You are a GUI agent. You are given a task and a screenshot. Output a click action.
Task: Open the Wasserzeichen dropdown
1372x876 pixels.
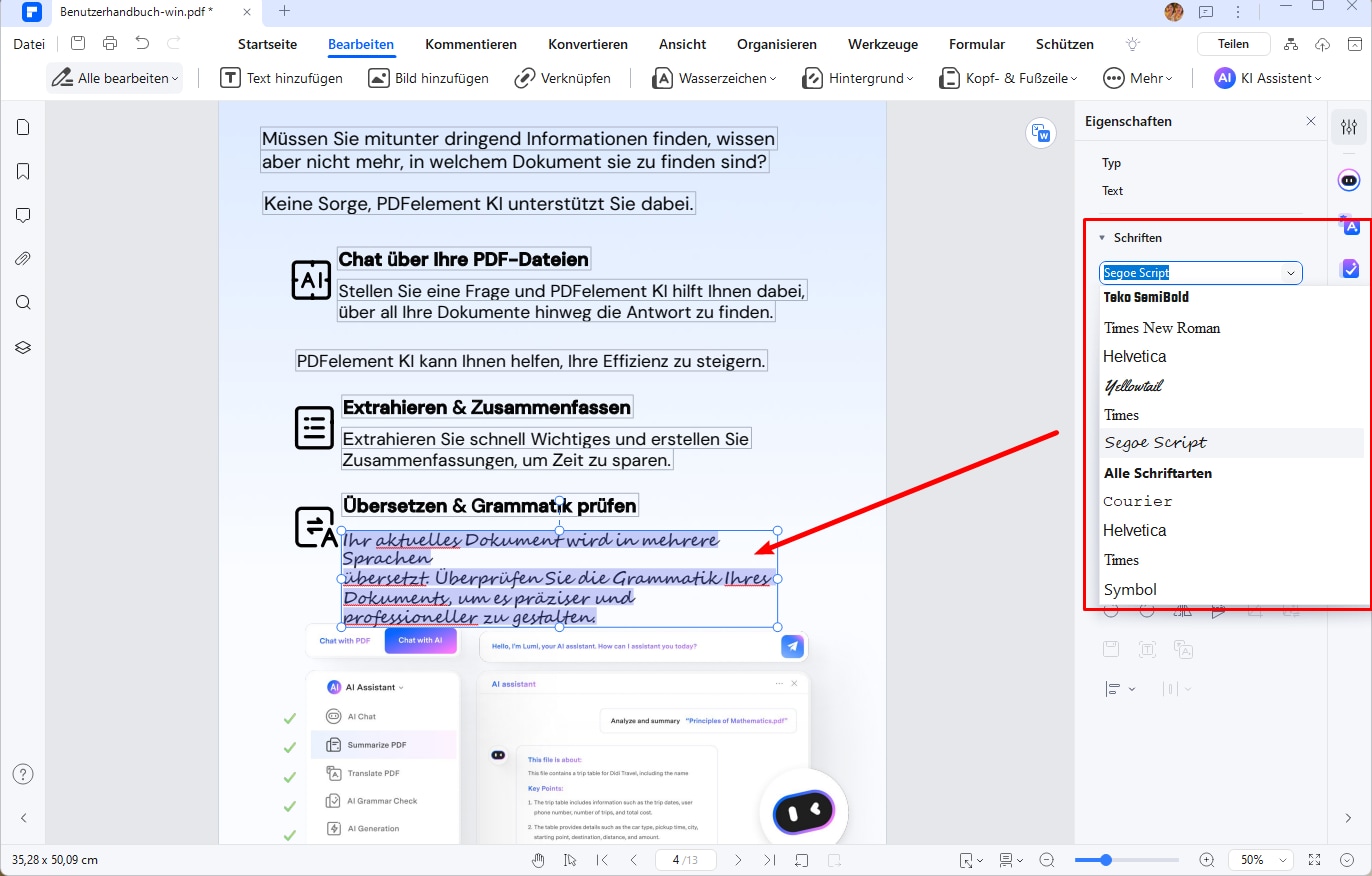coord(715,78)
